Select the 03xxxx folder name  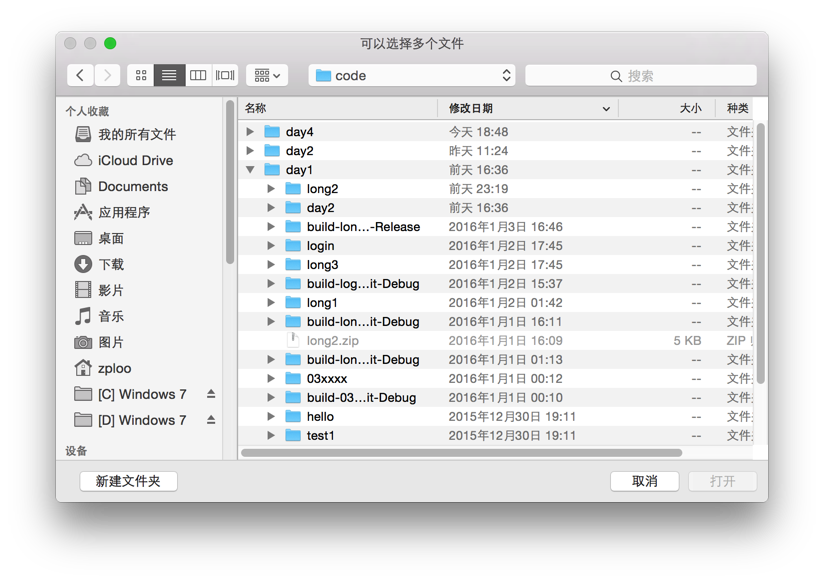[x=327, y=379]
